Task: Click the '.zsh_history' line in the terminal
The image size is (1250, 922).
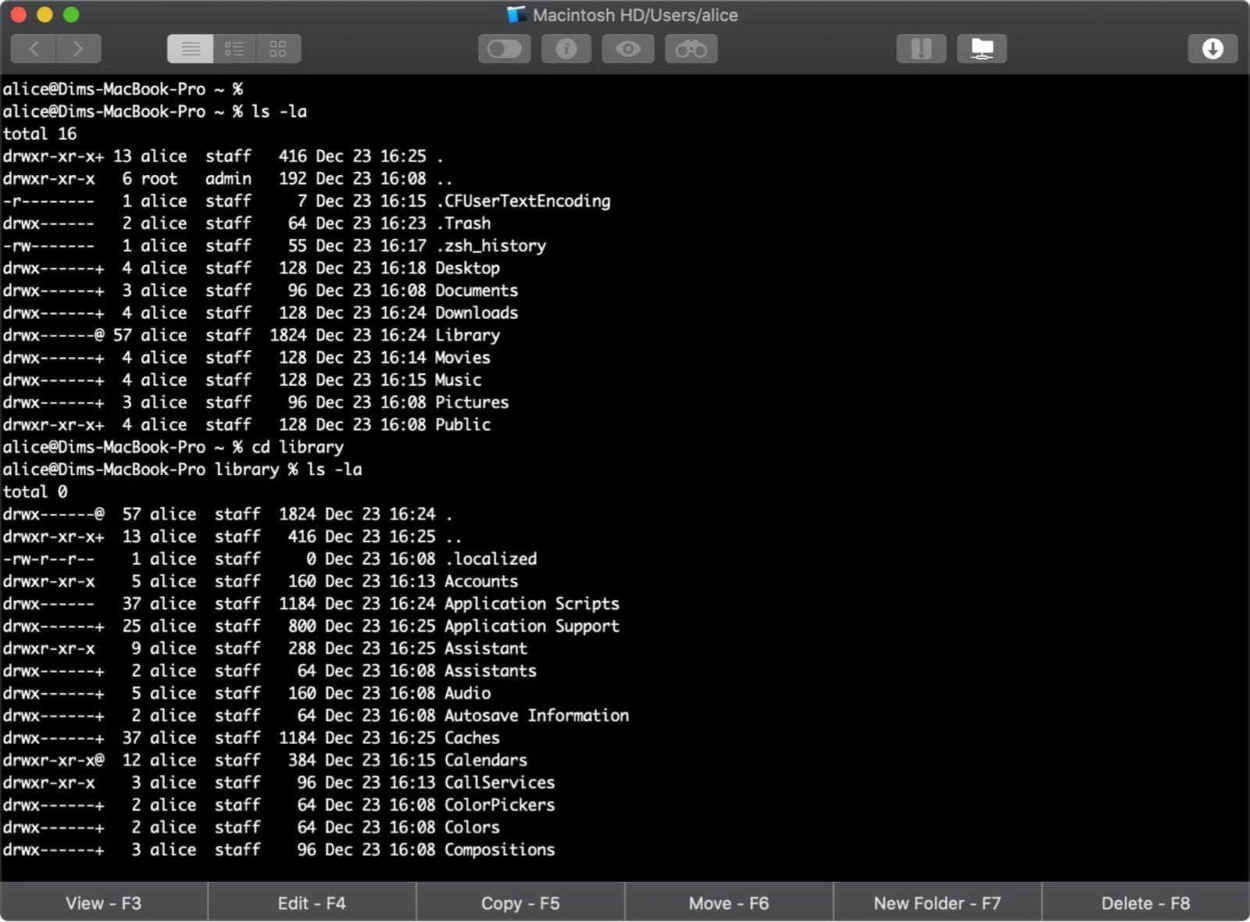Action: point(274,246)
